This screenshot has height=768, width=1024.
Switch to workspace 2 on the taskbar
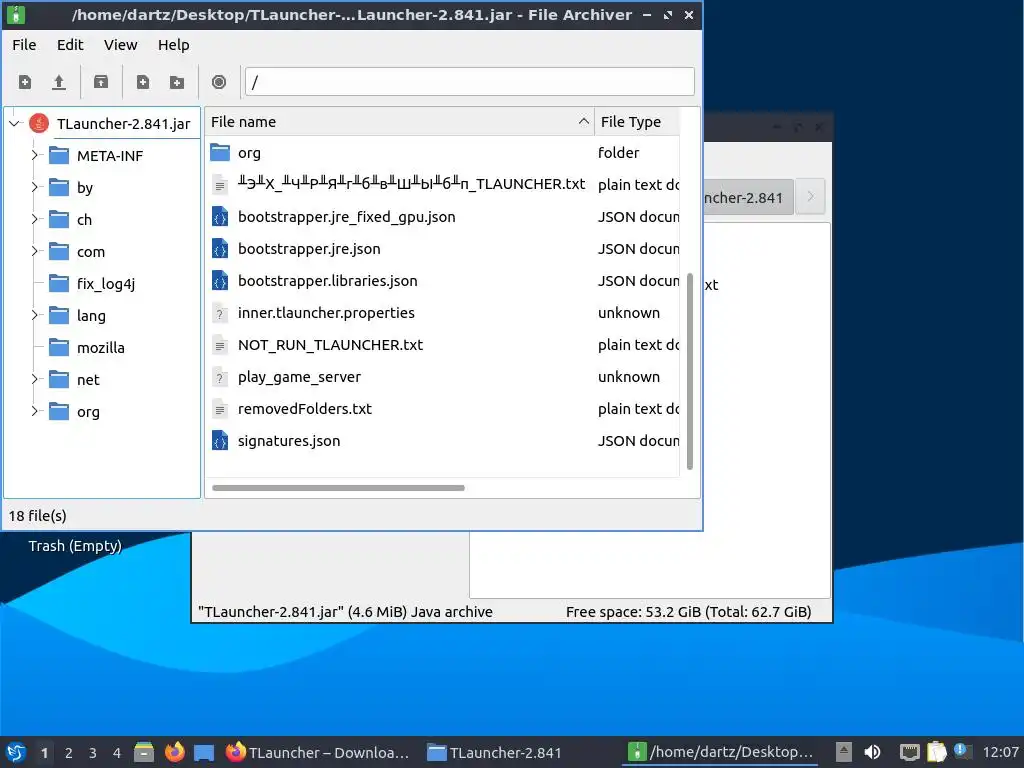pyautogui.click(x=69, y=753)
